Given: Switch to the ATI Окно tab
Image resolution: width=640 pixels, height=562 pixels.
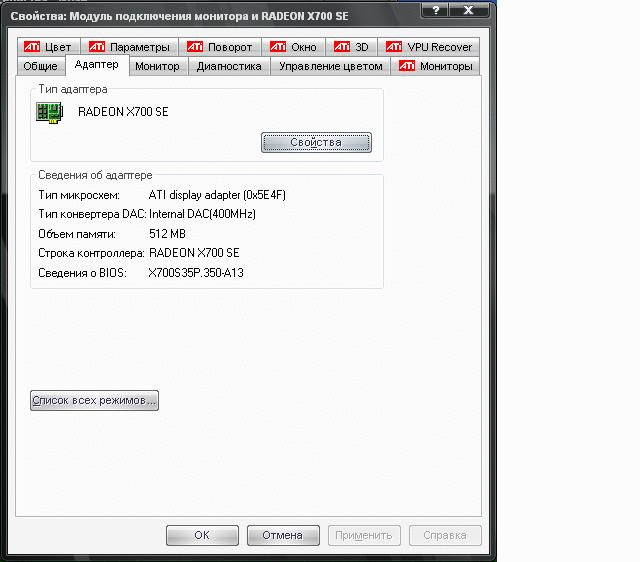Looking at the screenshot, I should pyautogui.click(x=293, y=47).
